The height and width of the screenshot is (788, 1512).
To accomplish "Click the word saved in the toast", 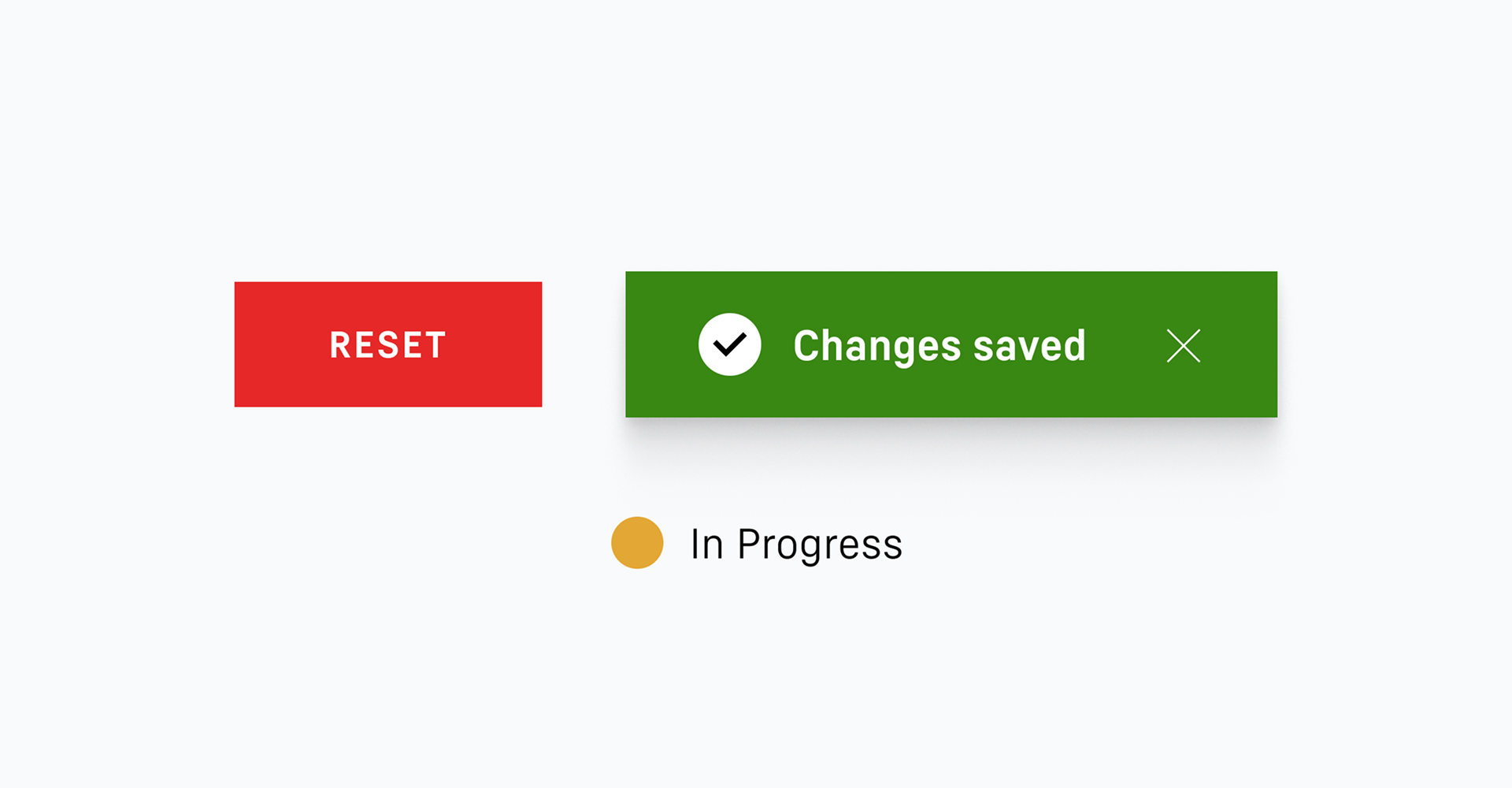I will 1029,345.
